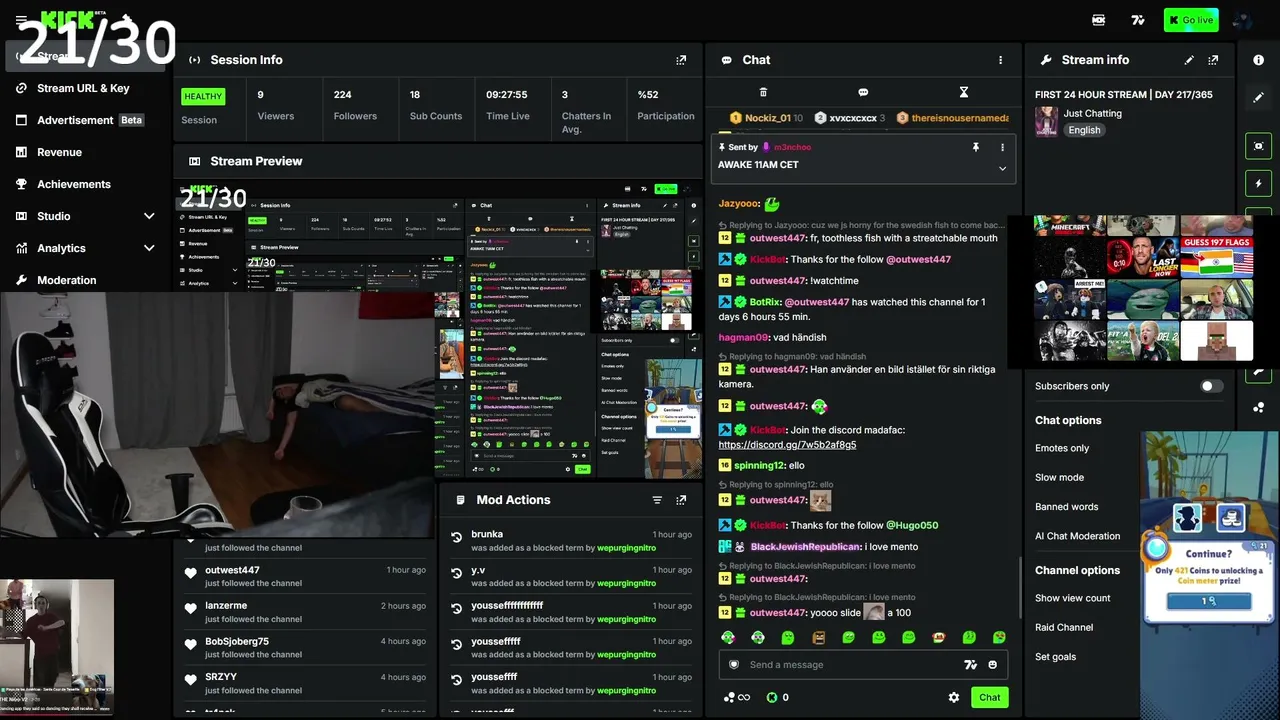Screen dimensions: 1280x720
Task: Click the English language tag
Action: pos(1084,130)
